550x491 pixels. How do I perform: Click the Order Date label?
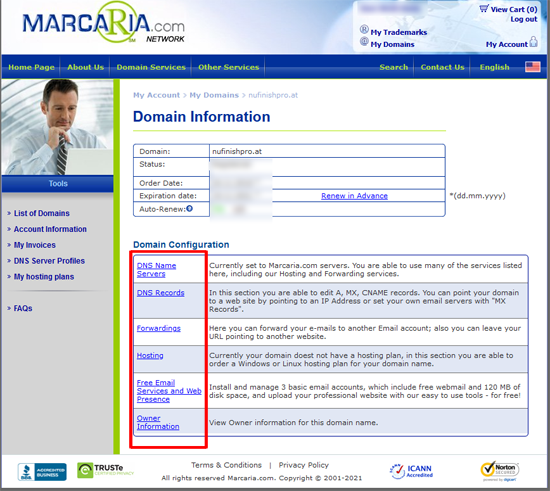(161, 183)
